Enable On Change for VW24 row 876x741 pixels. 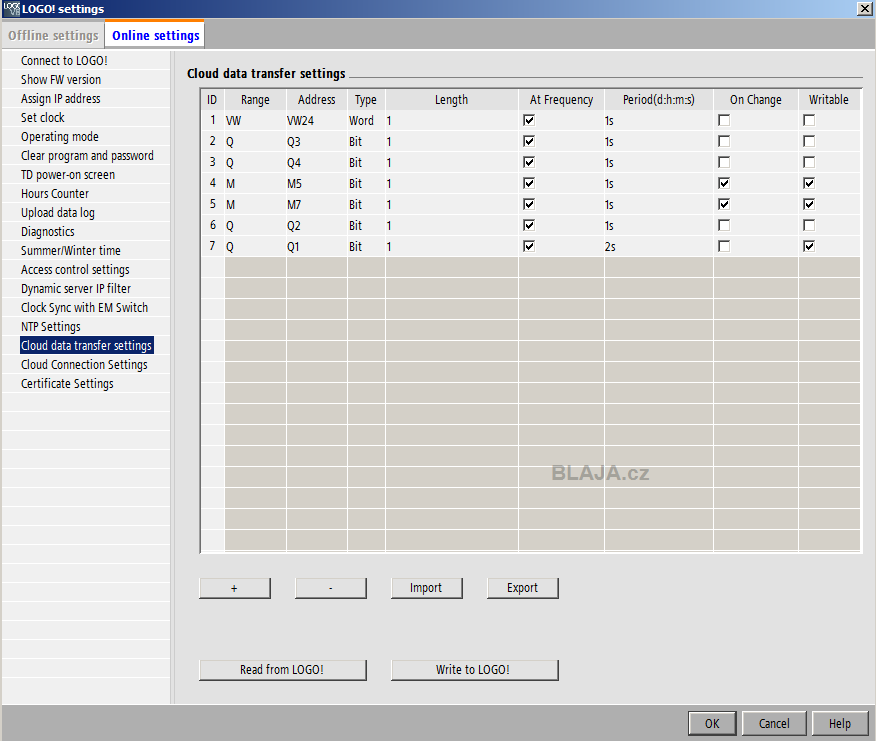[724, 120]
